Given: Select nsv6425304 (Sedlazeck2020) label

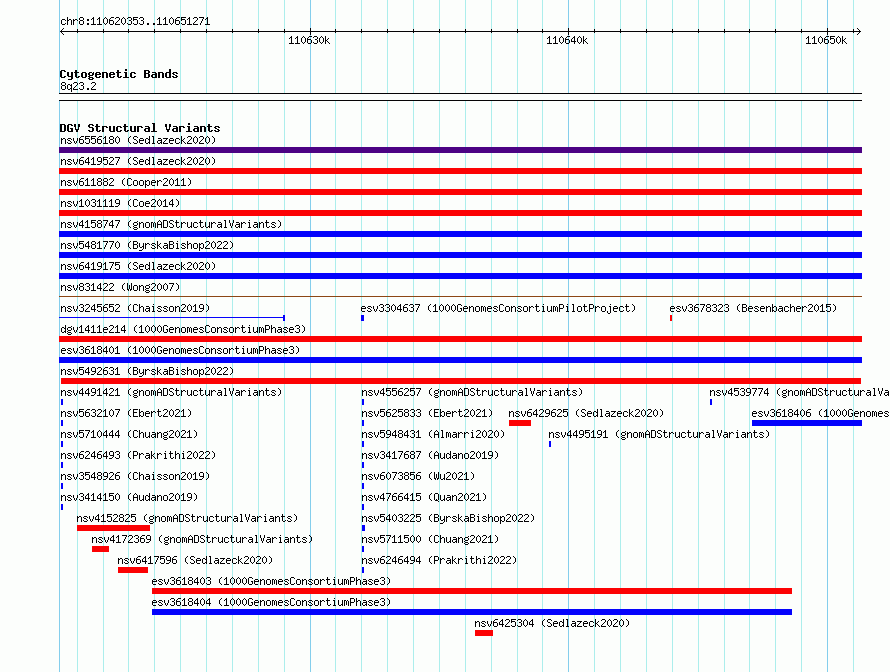Looking at the screenshot, I should [552, 623].
